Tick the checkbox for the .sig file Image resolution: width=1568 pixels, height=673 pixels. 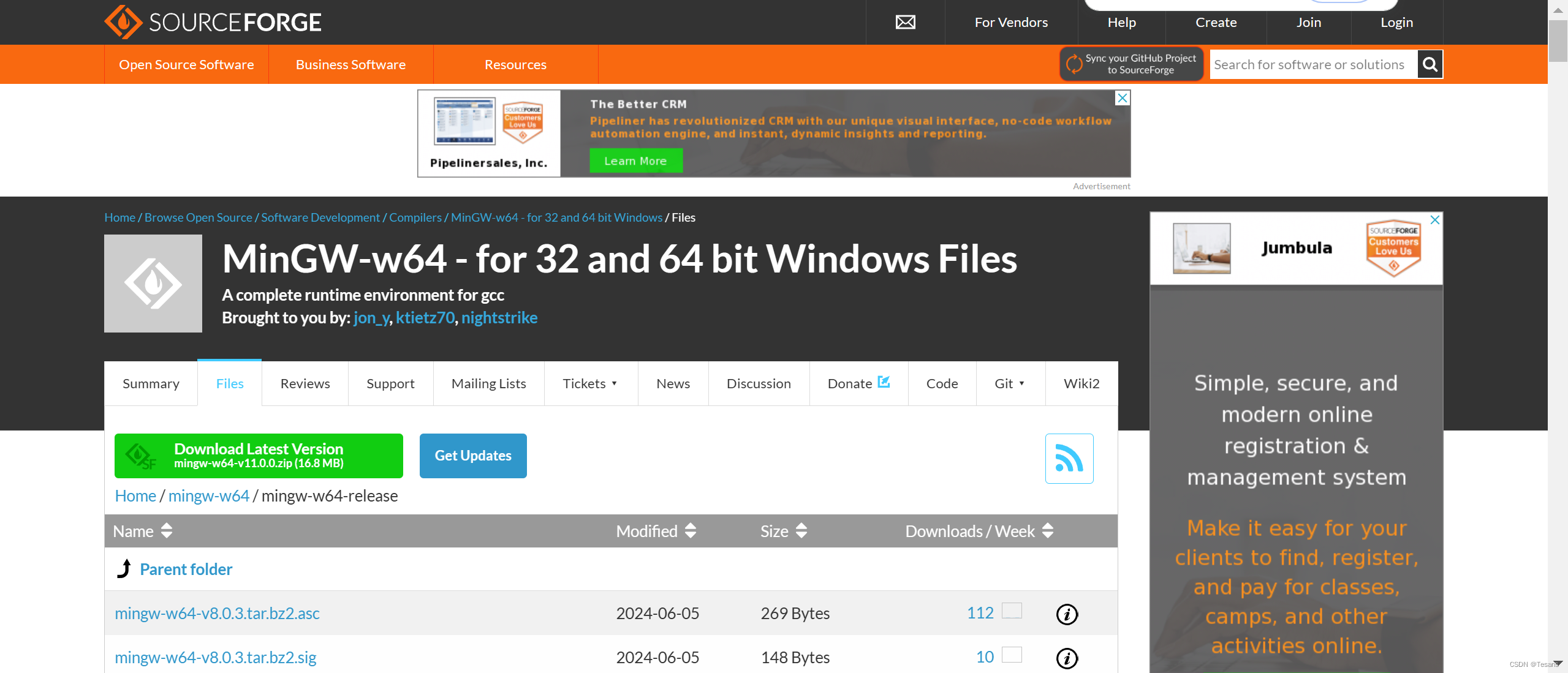1012,655
